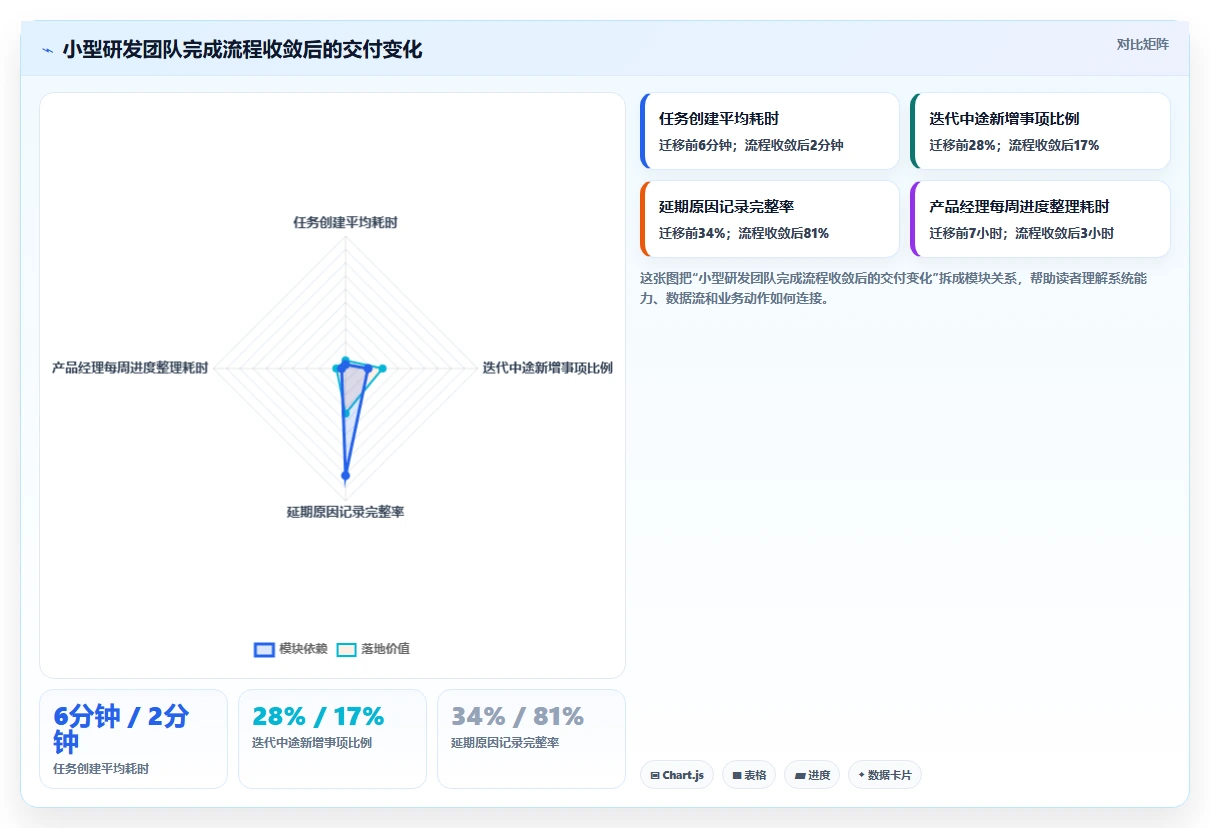The height and width of the screenshot is (828, 1210).
Task: Click the radar axis label 延期原因记录完整率
Action: [x=345, y=511]
